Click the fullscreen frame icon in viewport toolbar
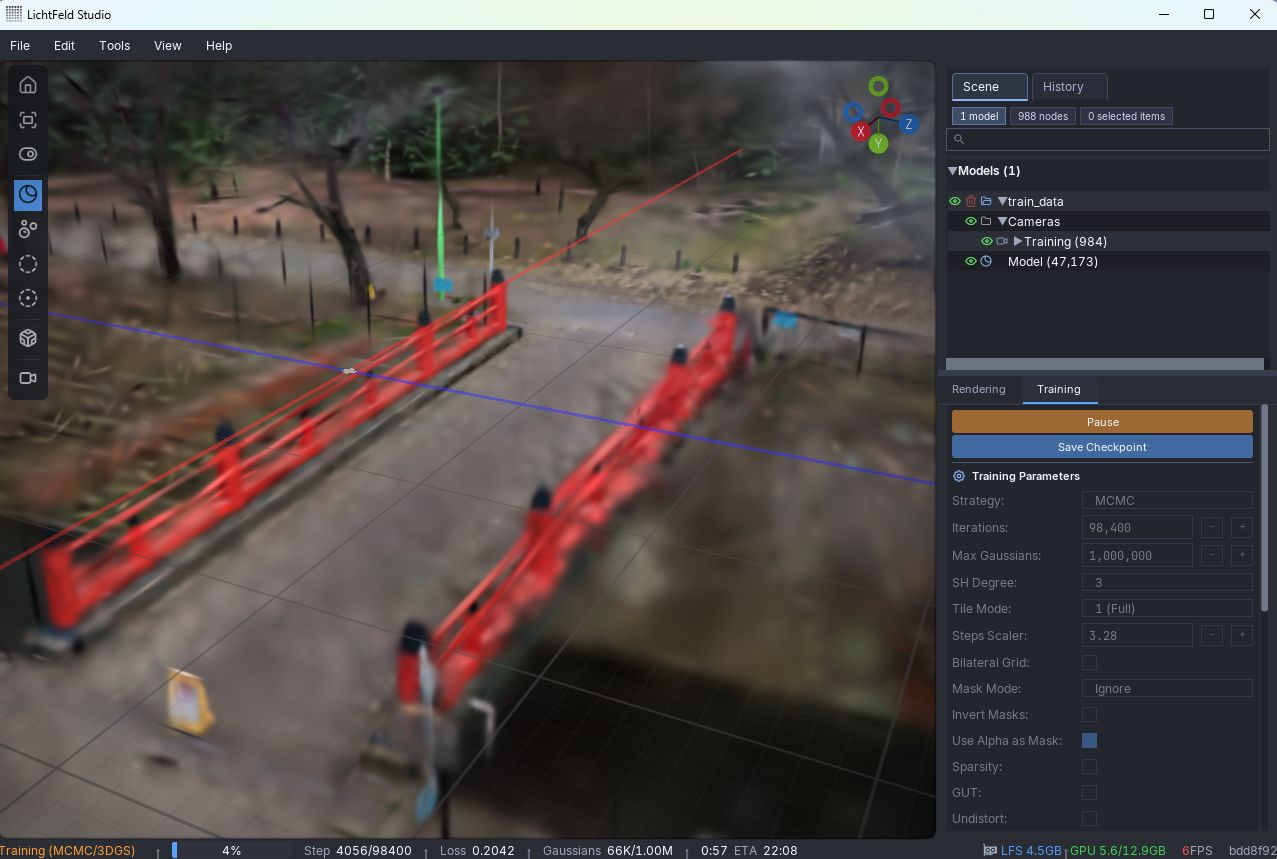Viewport: 1277px width, 859px height. point(28,121)
